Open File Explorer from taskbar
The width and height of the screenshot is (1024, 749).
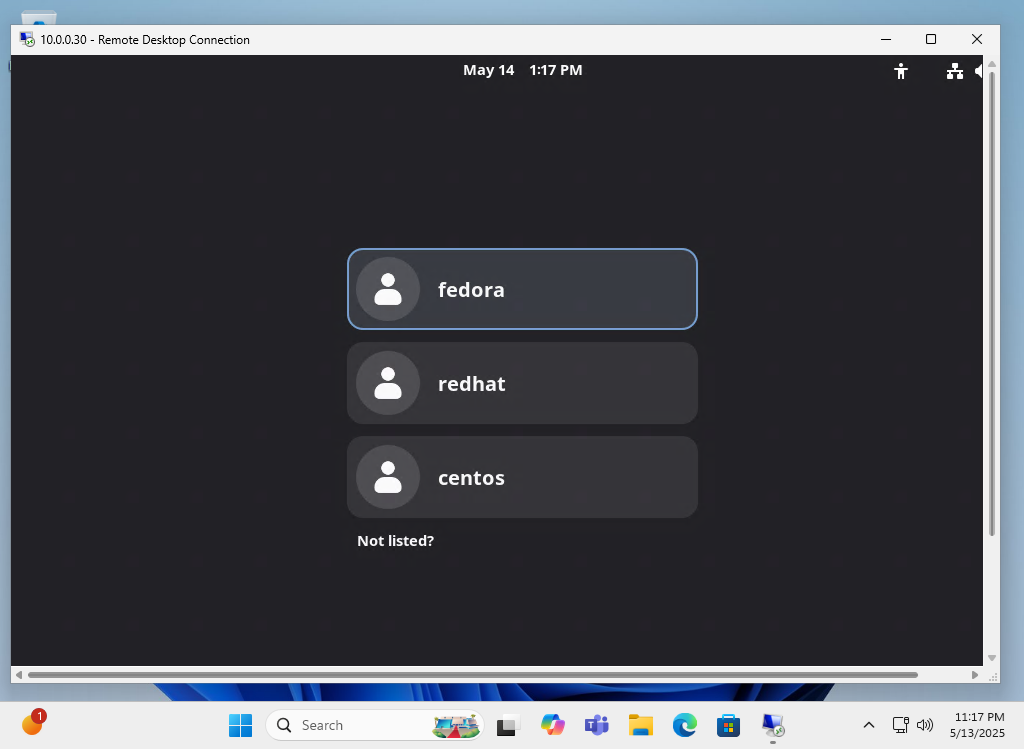tap(641, 725)
